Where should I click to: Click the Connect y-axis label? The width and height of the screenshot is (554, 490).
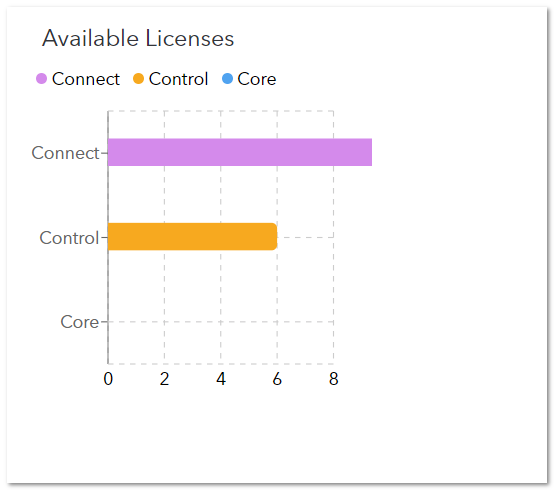(65, 153)
